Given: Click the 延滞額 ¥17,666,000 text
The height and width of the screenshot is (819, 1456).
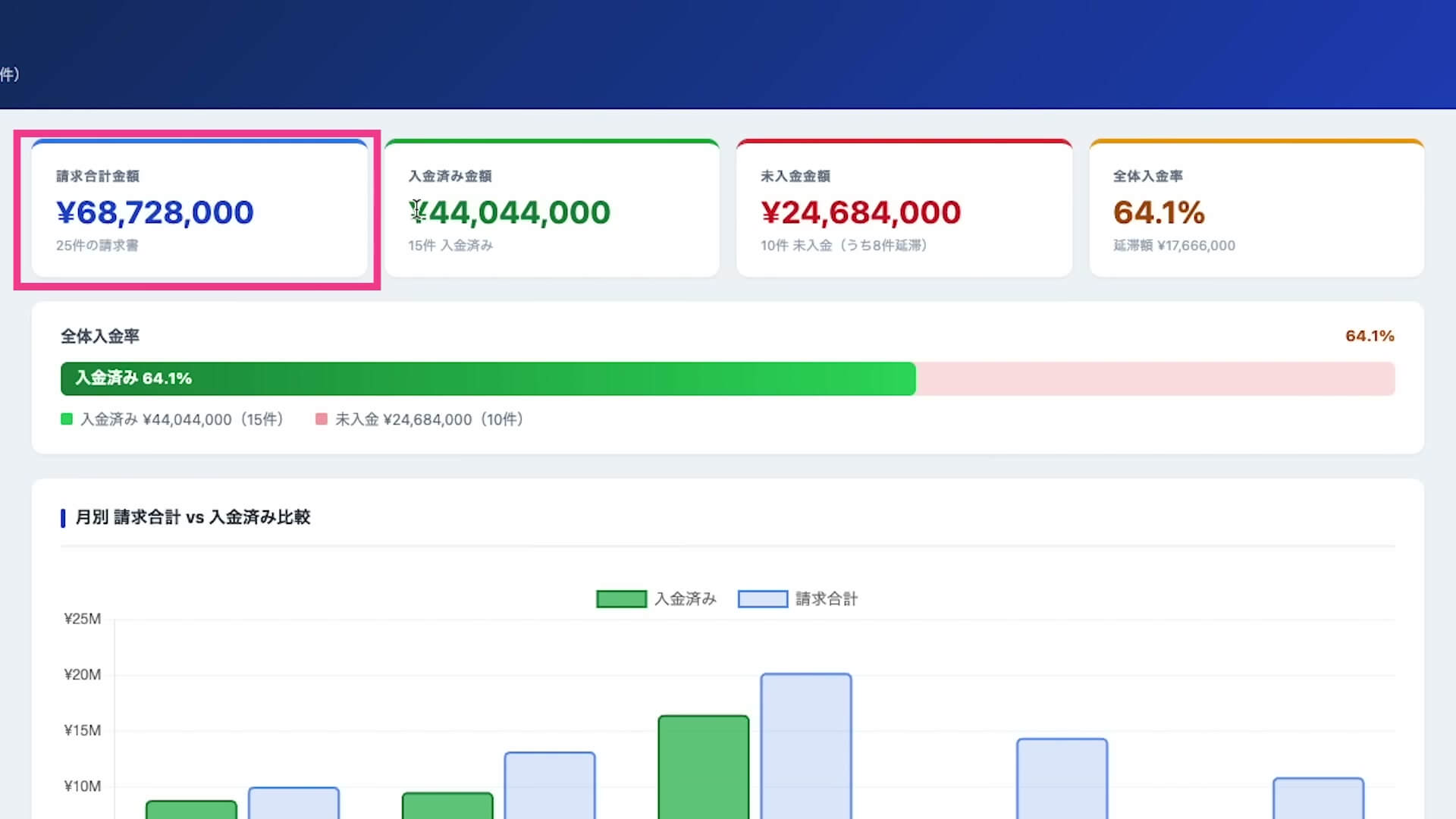Looking at the screenshot, I should [x=1175, y=246].
